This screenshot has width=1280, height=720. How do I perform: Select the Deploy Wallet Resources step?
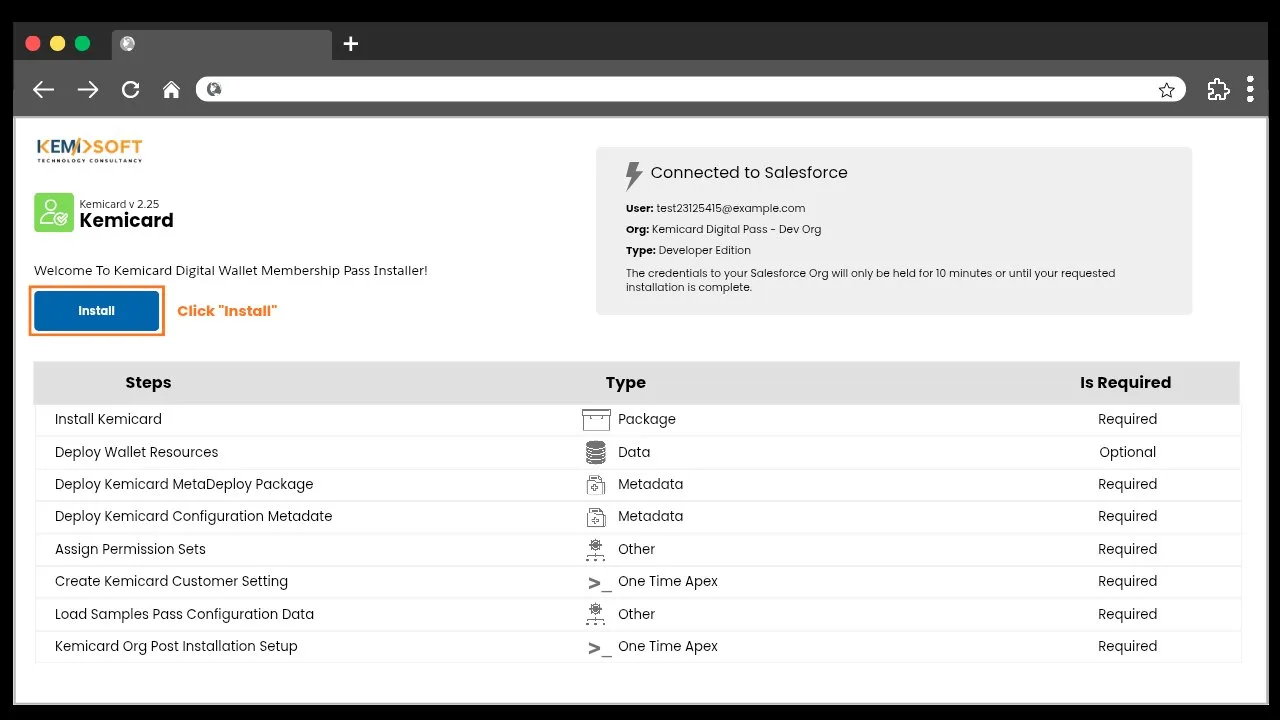point(136,452)
